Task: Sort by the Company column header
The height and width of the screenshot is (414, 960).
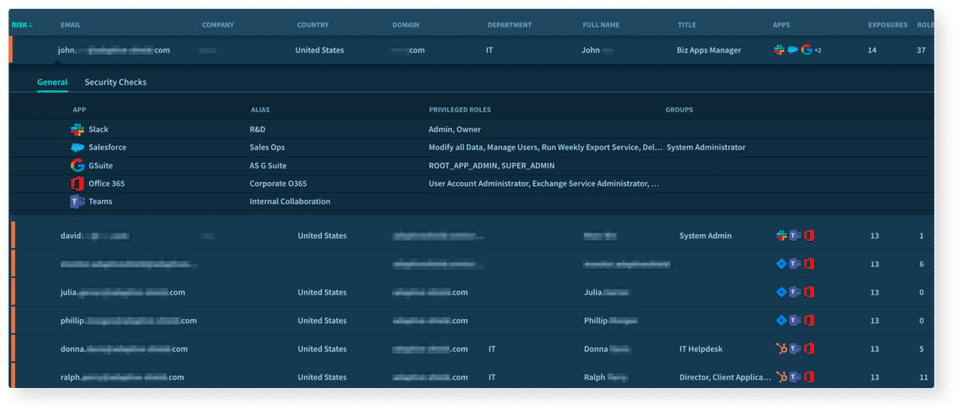Action: [x=218, y=25]
